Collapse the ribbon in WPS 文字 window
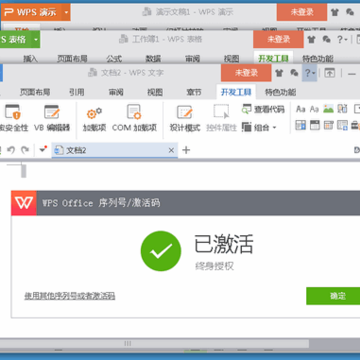The image size is (360, 360). click(330, 73)
